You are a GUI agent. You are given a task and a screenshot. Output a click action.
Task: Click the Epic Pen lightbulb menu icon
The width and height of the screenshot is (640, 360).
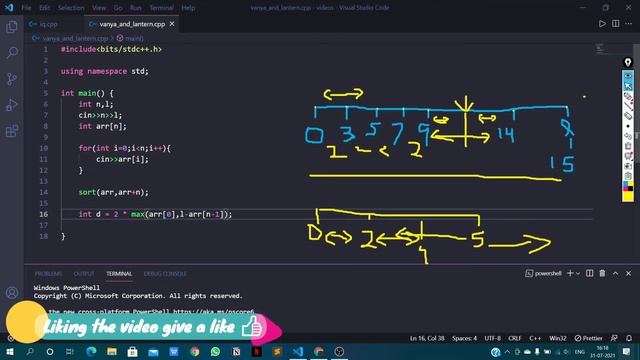pos(628,62)
